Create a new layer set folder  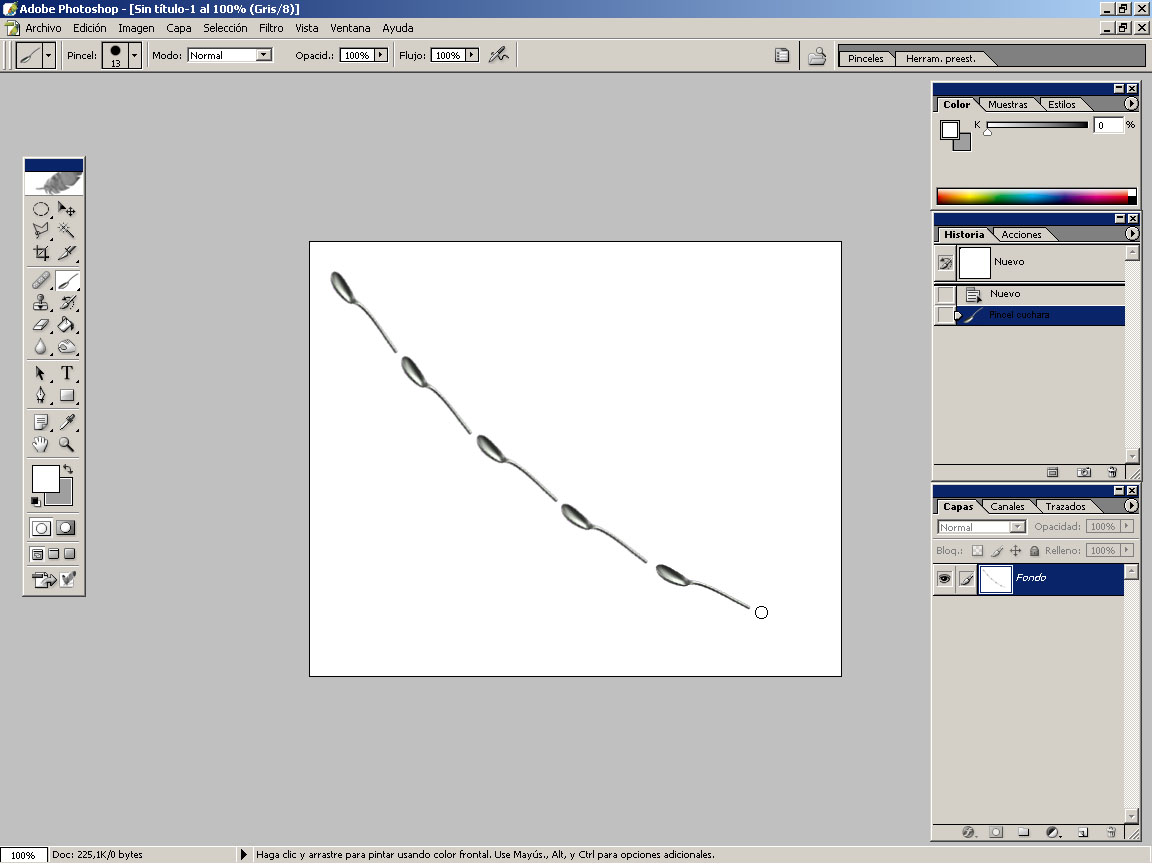(x=1023, y=832)
